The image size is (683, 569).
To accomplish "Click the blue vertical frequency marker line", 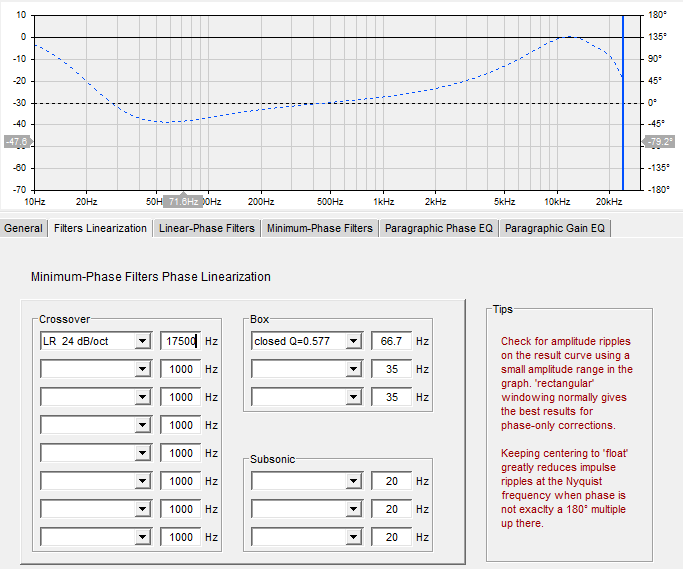I will [x=623, y=102].
